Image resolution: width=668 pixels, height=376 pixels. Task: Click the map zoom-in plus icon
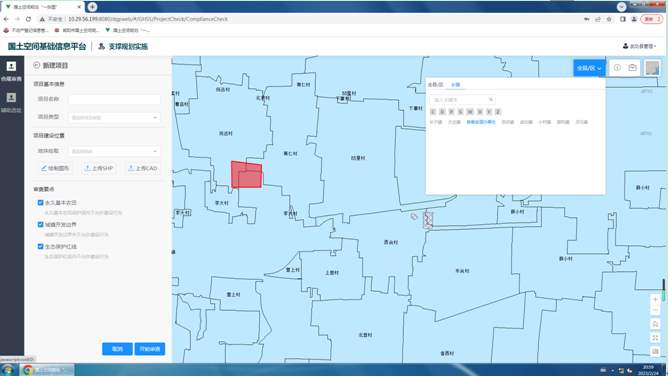click(655, 299)
